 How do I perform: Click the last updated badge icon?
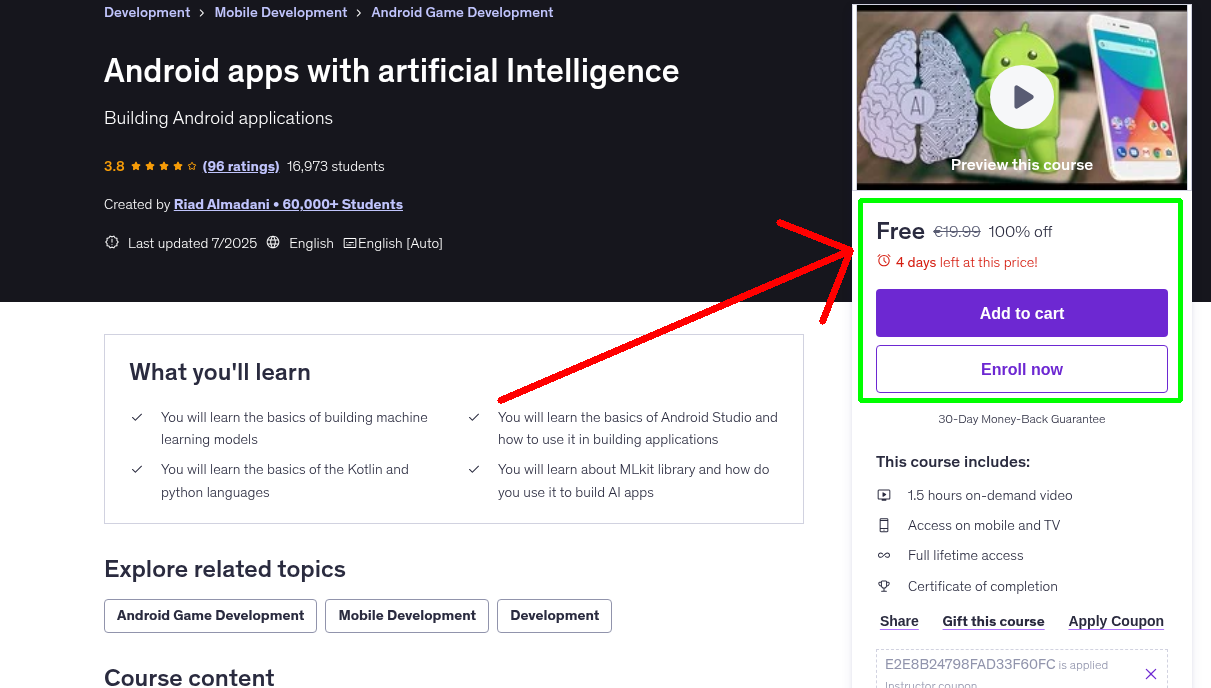pos(112,243)
